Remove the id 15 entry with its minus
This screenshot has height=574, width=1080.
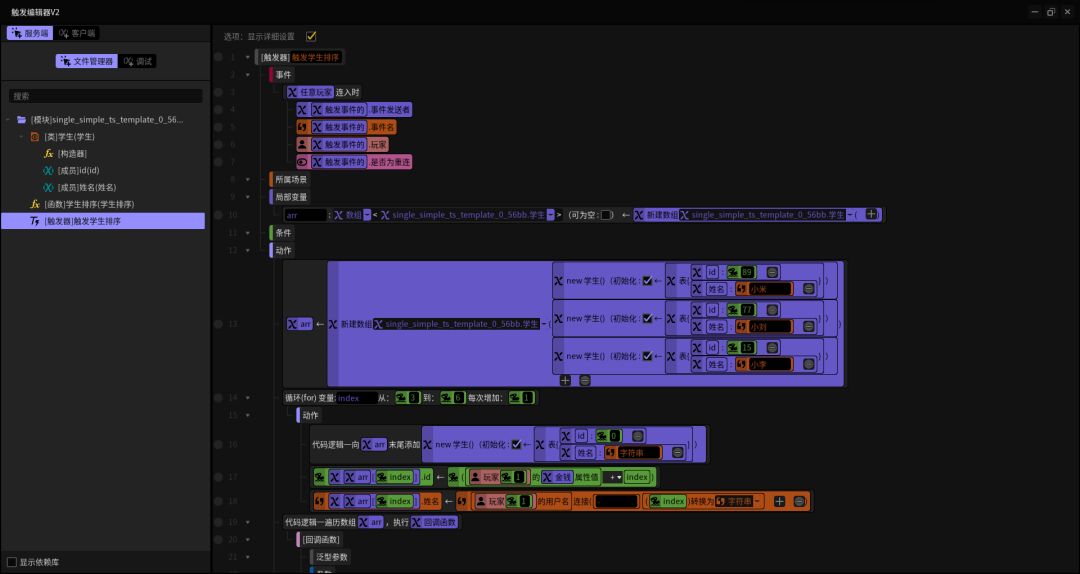click(772, 347)
